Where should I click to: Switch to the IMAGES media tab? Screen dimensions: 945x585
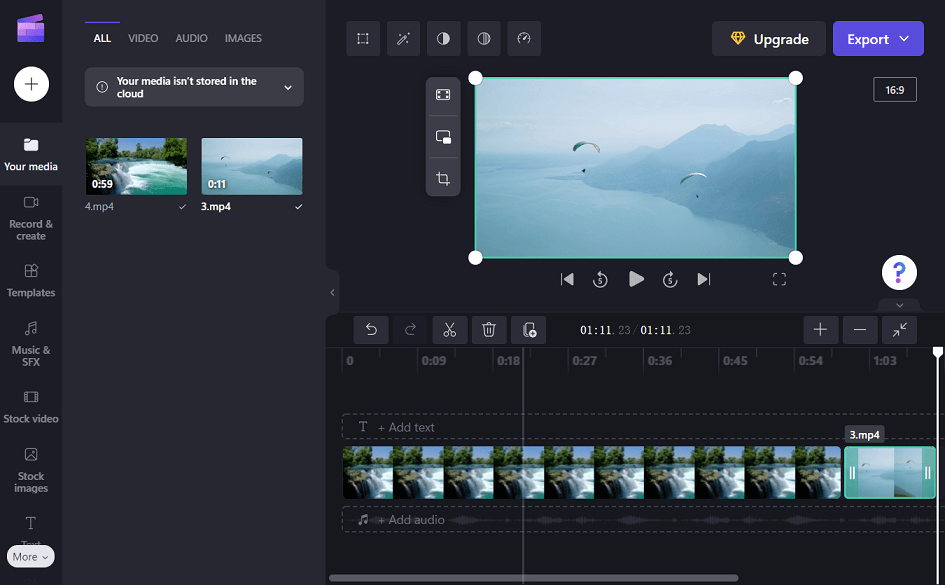pos(243,38)
